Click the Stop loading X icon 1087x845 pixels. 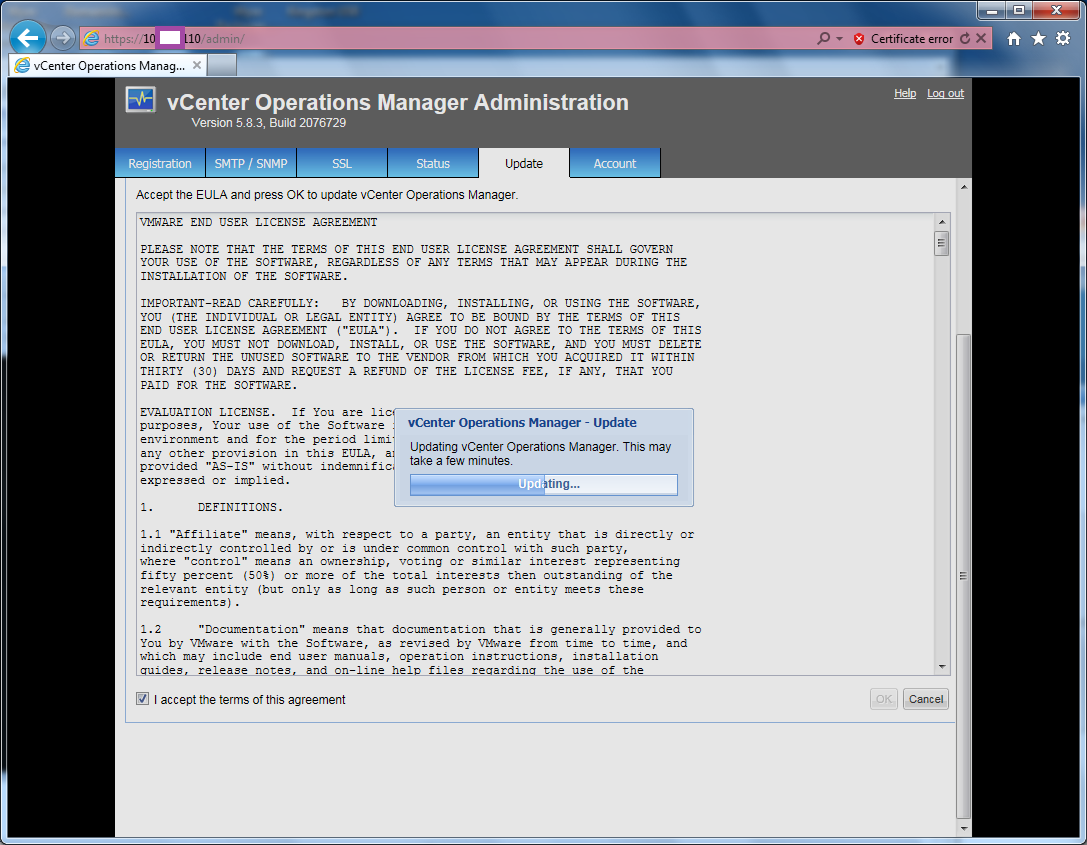pos(981,39)
